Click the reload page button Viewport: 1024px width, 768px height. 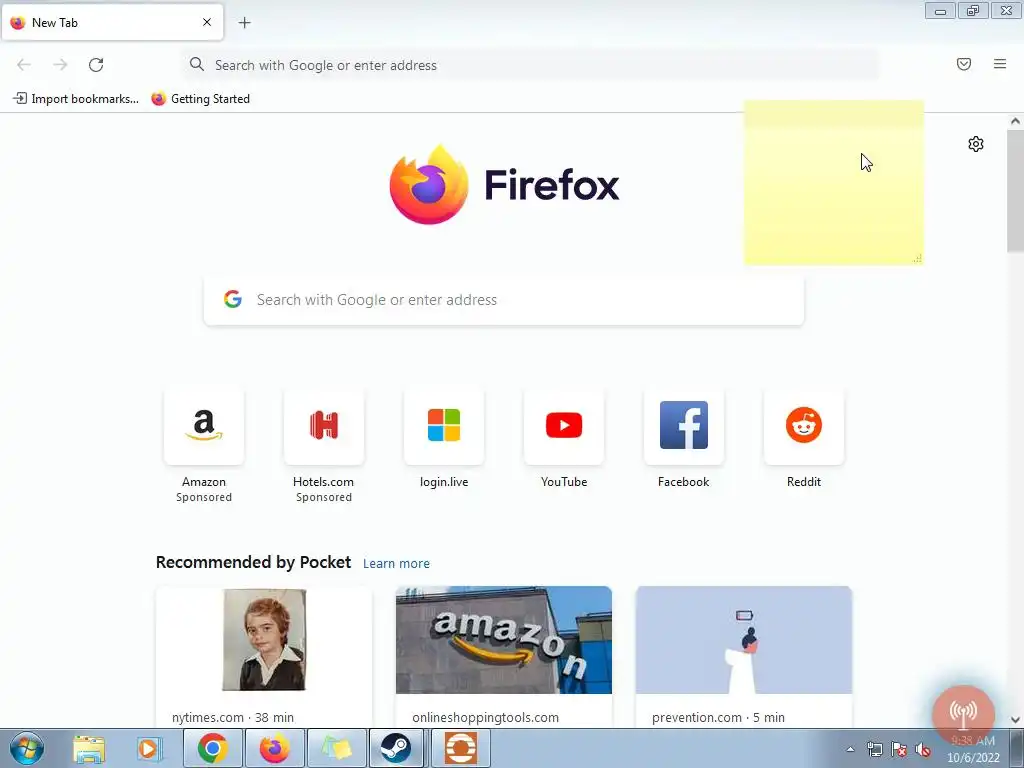96,65
